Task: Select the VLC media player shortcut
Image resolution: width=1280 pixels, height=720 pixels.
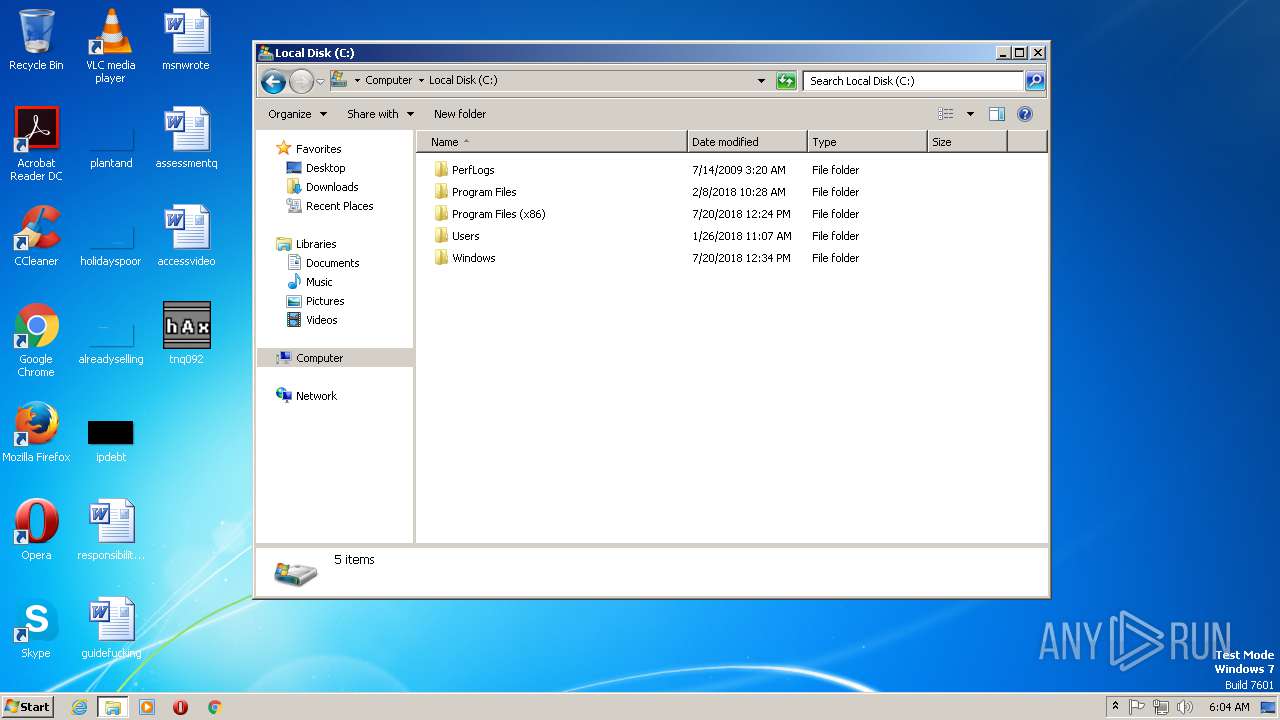Action: [x=111, y=46]
